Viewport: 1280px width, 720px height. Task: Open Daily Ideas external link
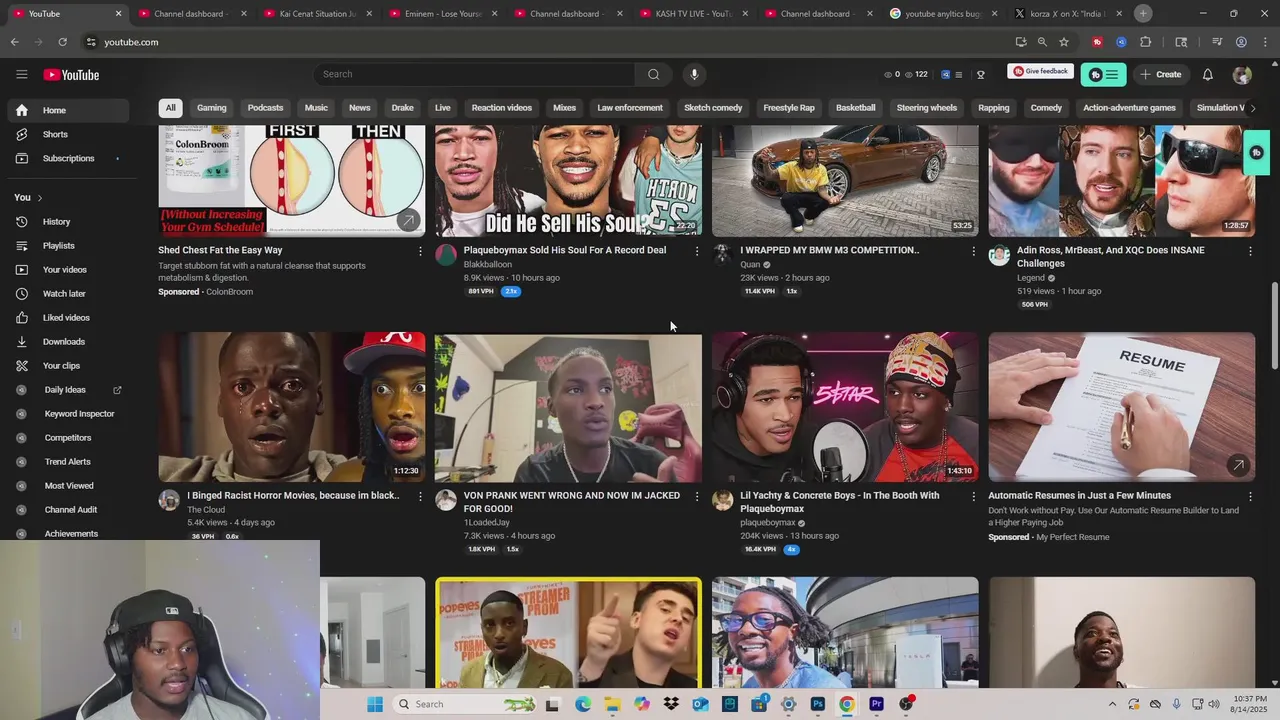[68, 390]
